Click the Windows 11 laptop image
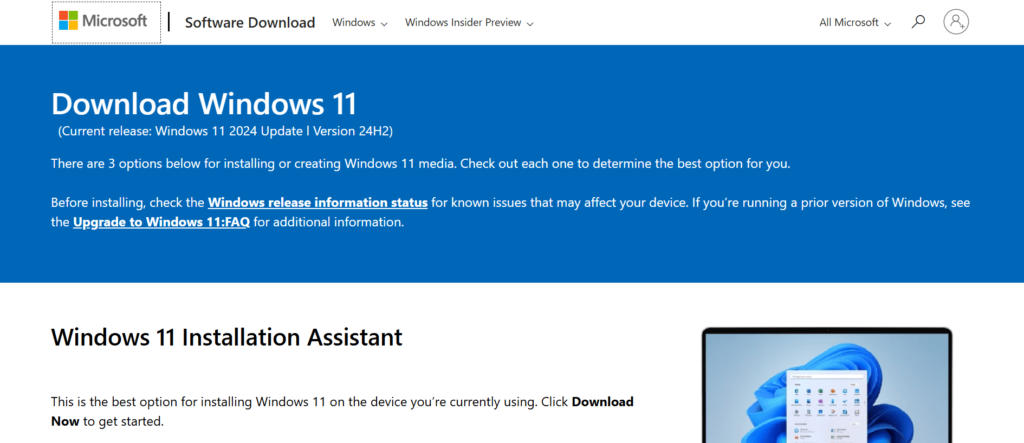The height and width of the screenshot is (443, 1024). coord(827,385)
